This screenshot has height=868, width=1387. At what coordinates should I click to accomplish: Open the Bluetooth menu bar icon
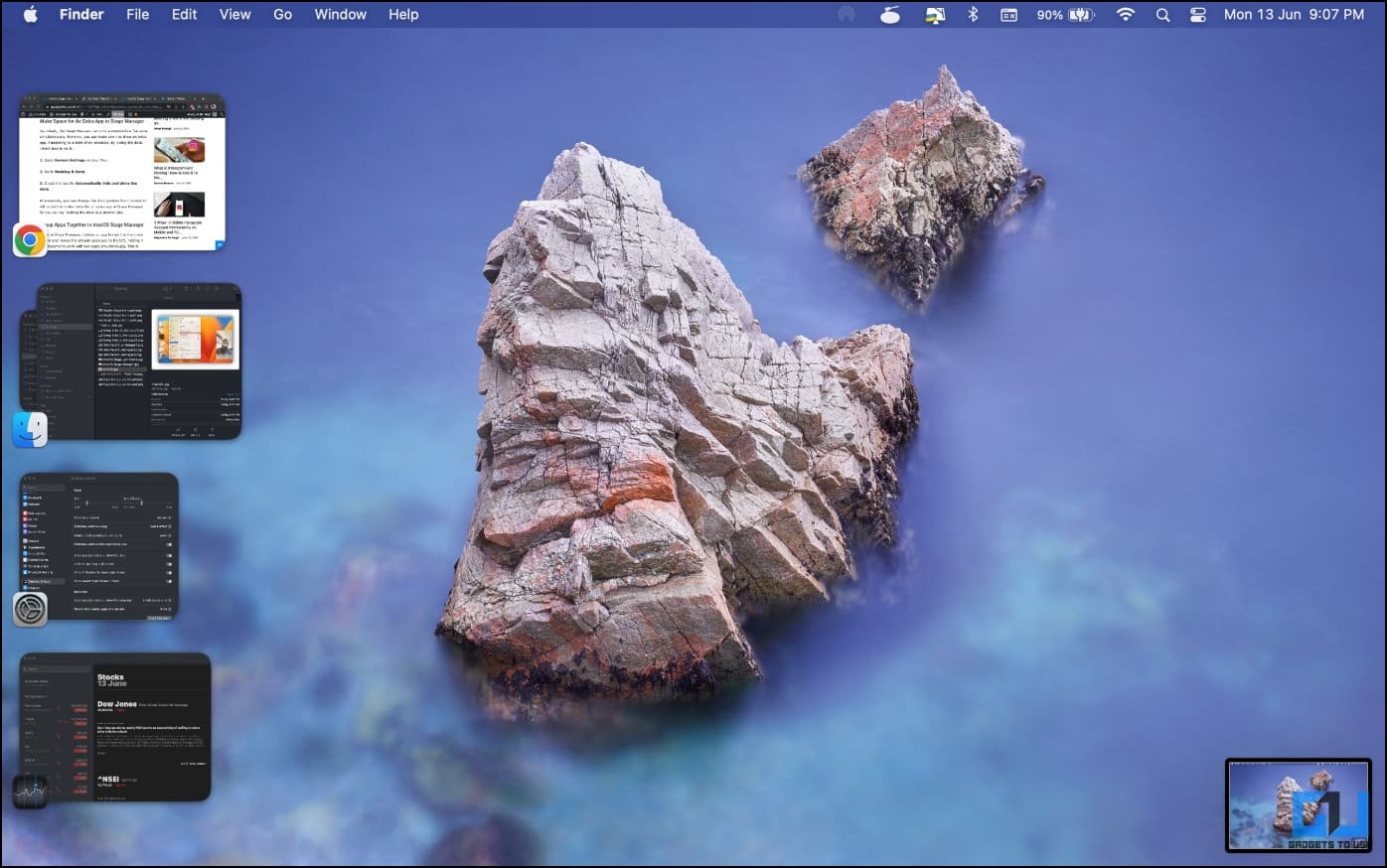coord(973,14)
